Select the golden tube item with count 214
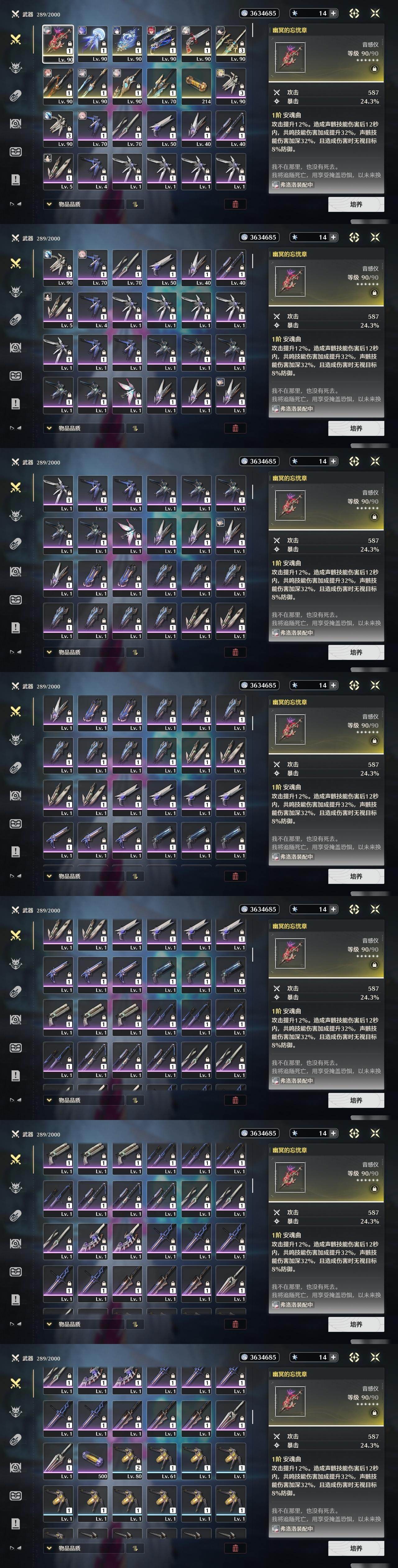Image resolution: width=398 pixels, height=1568 pixels. point(196,86)
